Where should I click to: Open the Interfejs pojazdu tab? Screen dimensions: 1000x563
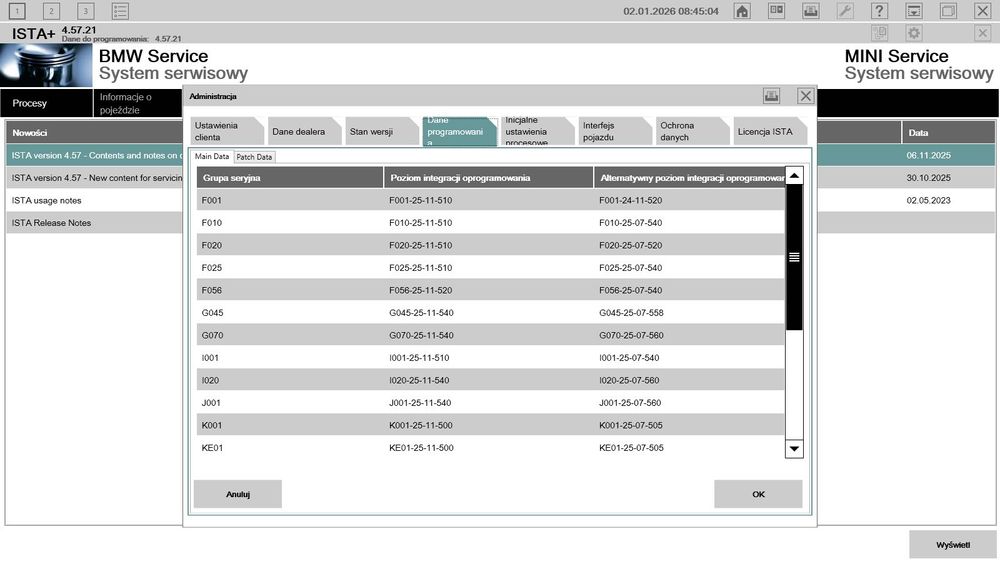(615, 131)
